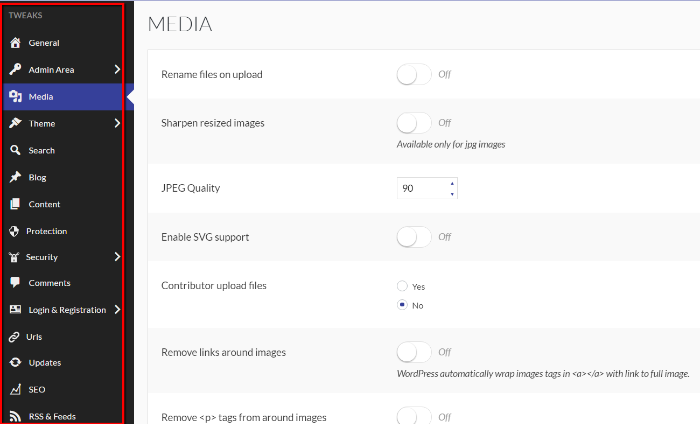Increase JPEG Quality with up arrow
Image resolution: width=700 pixels, height=424 pixels.
[x=452, y=183]
